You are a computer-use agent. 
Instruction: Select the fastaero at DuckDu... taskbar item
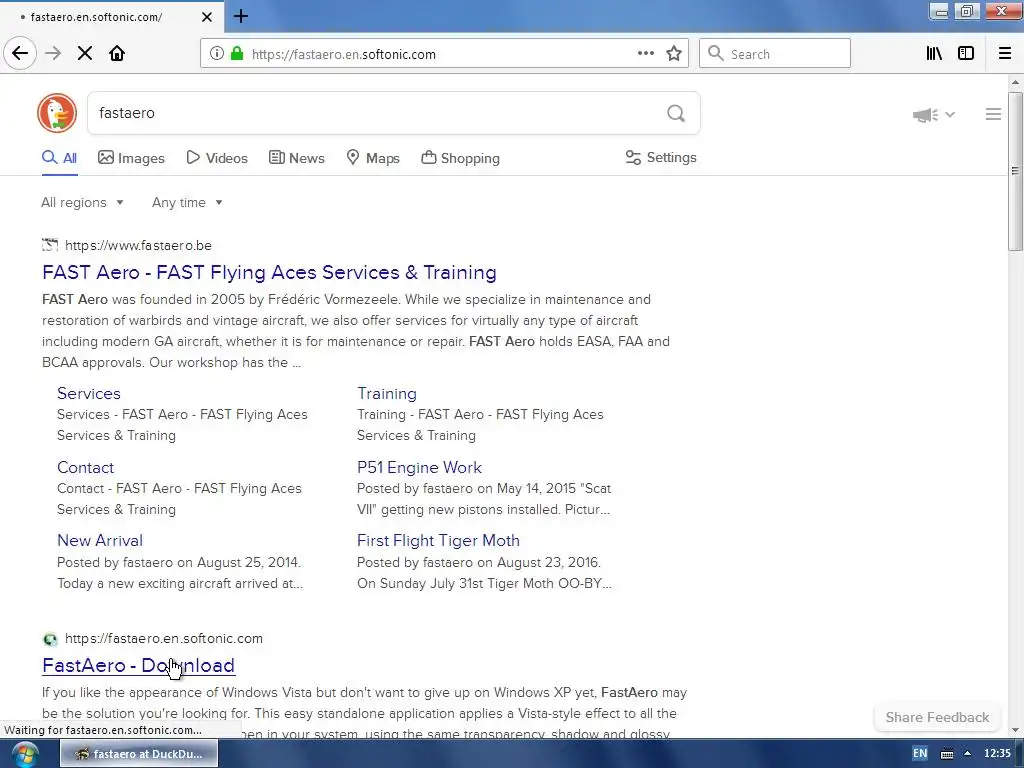click(x=139, y=754)
